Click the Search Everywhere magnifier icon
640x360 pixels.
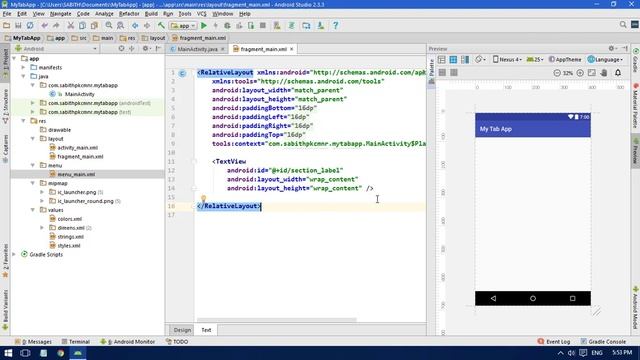coord(623,25)
